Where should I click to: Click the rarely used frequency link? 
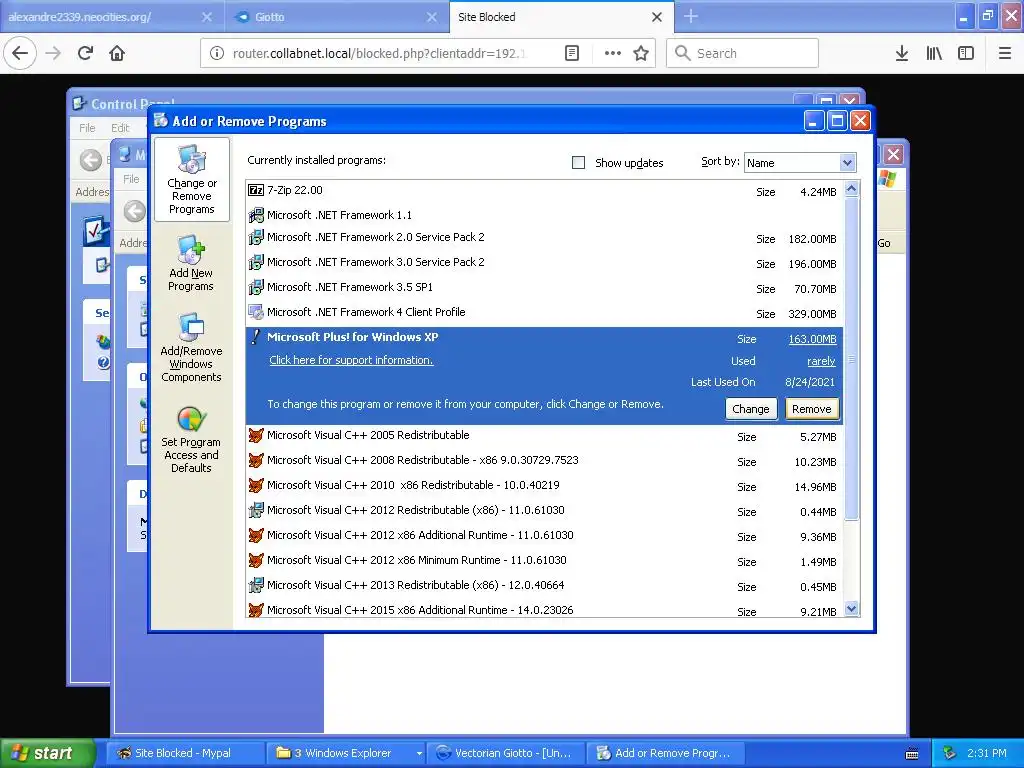[821, 361]
